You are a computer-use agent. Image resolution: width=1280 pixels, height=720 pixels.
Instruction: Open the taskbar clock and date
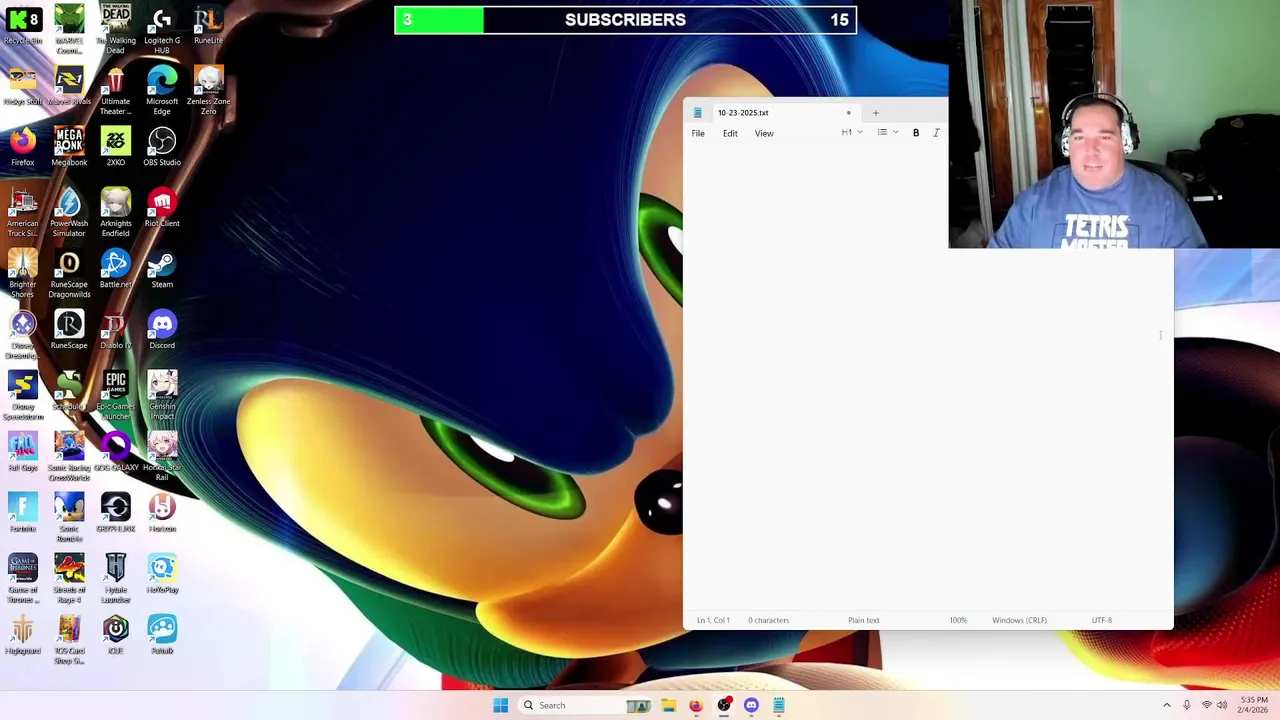1254,705
